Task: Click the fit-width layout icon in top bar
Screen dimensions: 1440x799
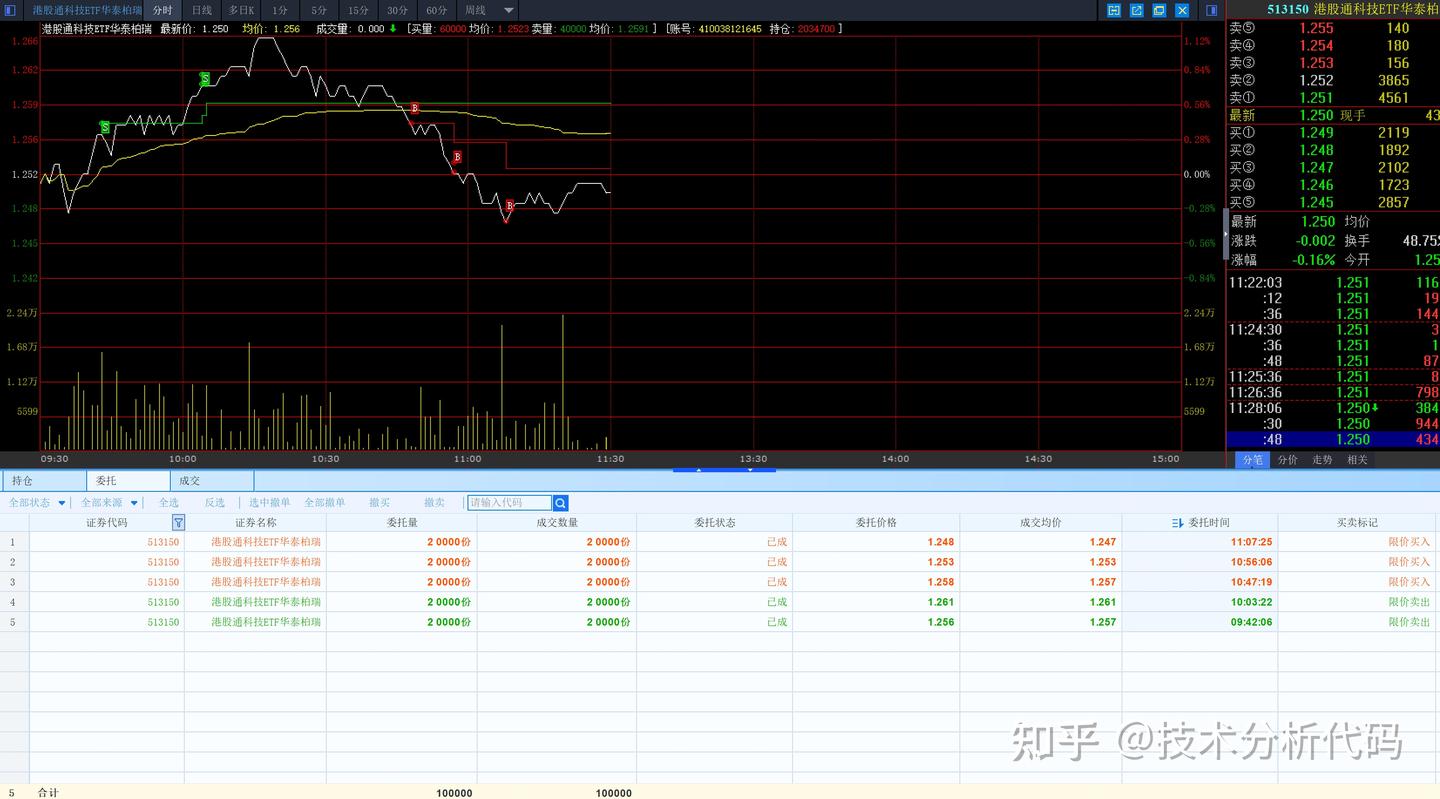Action: click(1114, 10)
